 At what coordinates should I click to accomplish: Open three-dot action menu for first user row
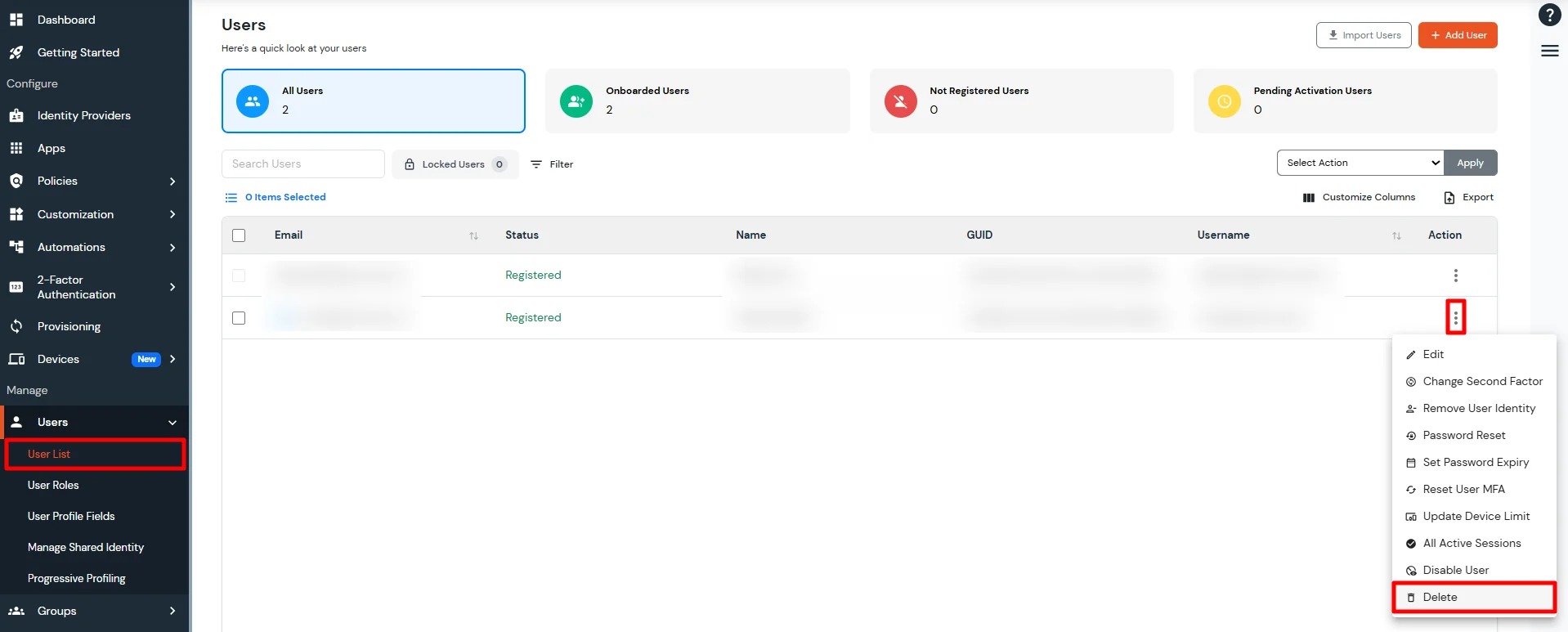[1456, 276]
